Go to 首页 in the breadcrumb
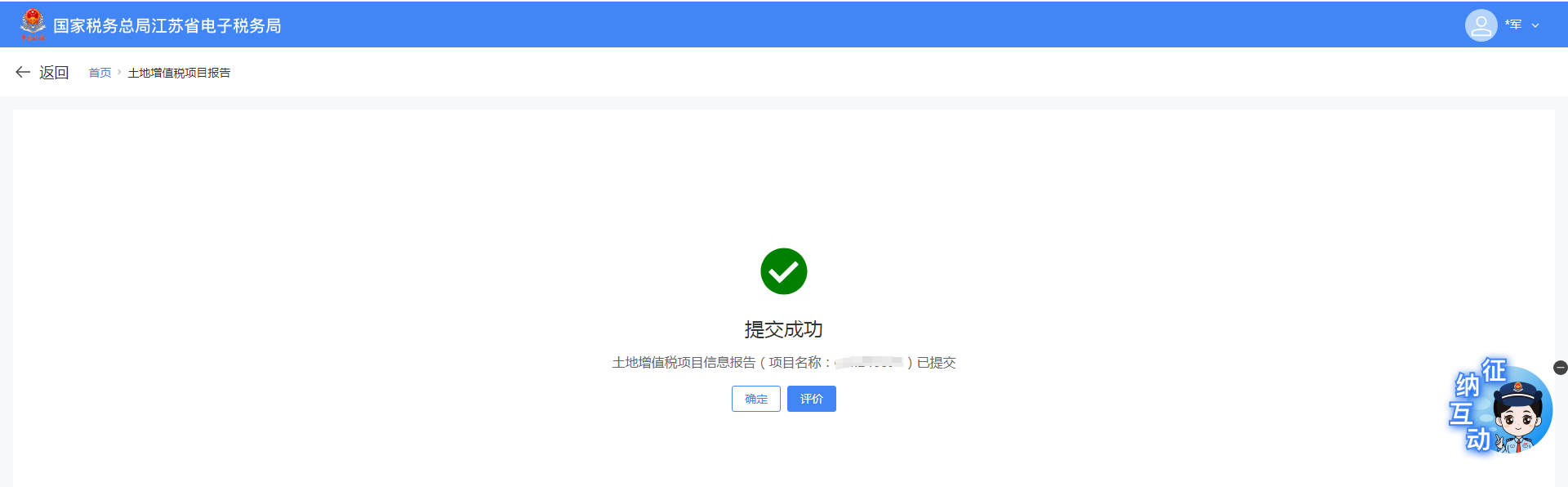Viewport: 1568px width, 487px height. coord(100,73)
